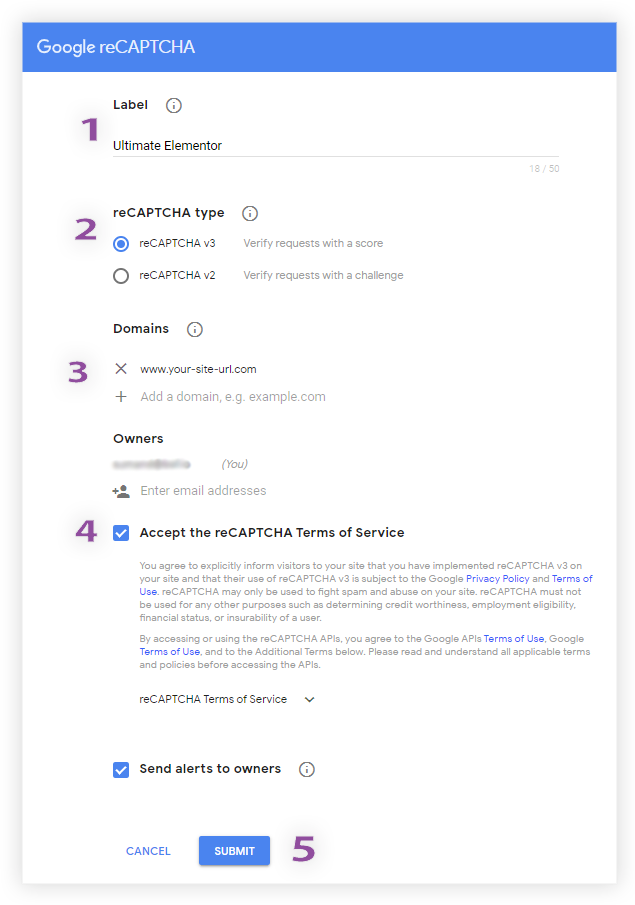This screenshot has width=635, height=905.
Task: Remove the www.your-site-url.com domain with the X
Action: click(x=121, y=369)
